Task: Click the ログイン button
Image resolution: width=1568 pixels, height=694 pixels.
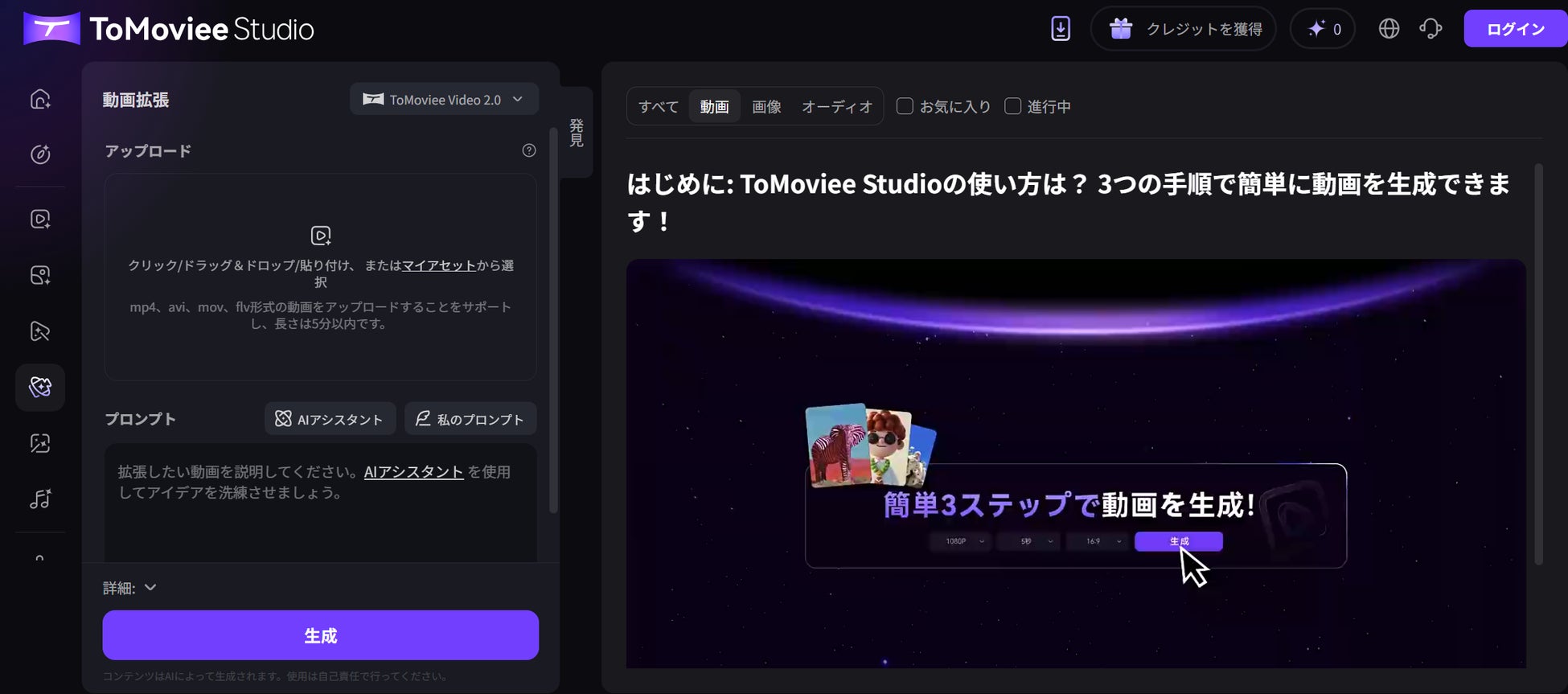Action: 1515,29
